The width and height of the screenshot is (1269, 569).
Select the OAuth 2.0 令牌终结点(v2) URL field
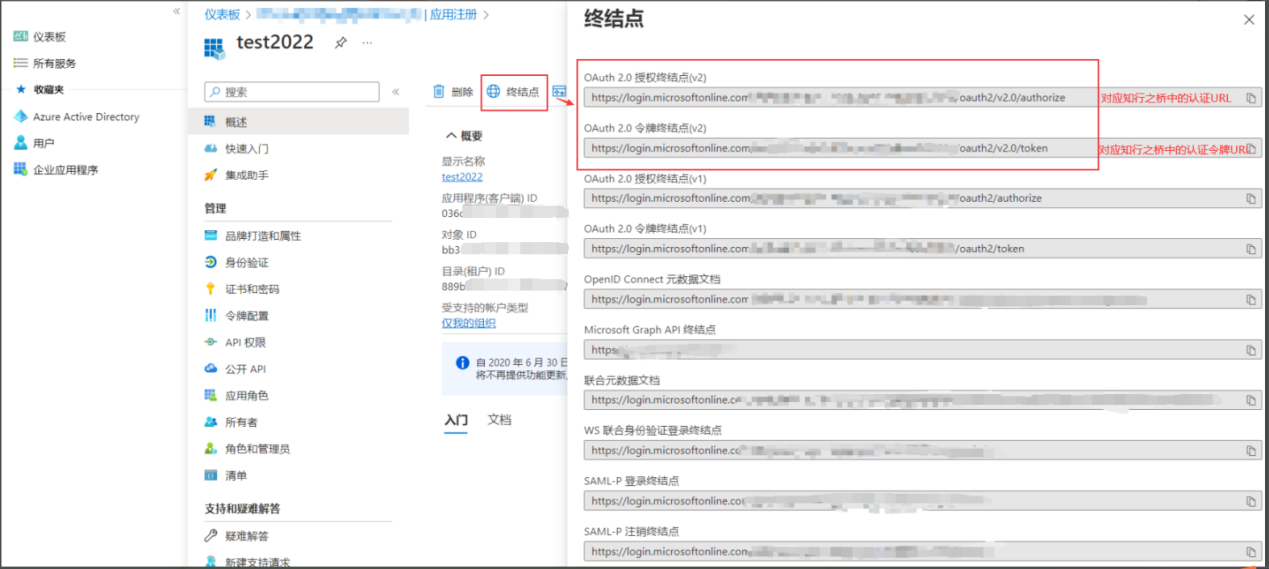click(x=922, y=148)
